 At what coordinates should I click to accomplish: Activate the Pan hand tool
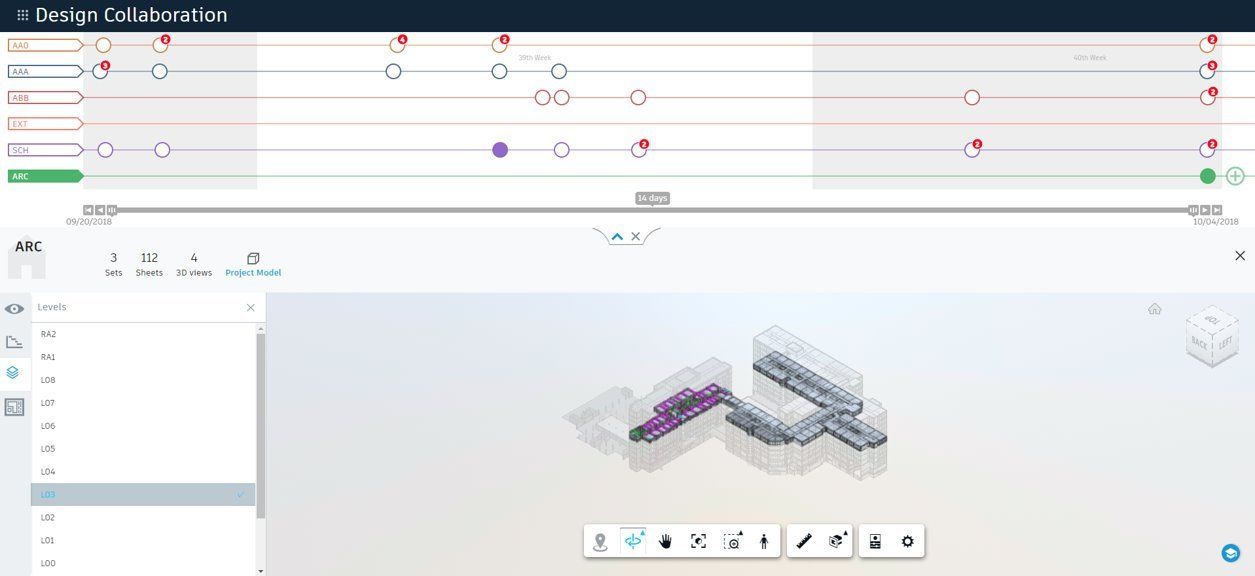click(665, 541)
